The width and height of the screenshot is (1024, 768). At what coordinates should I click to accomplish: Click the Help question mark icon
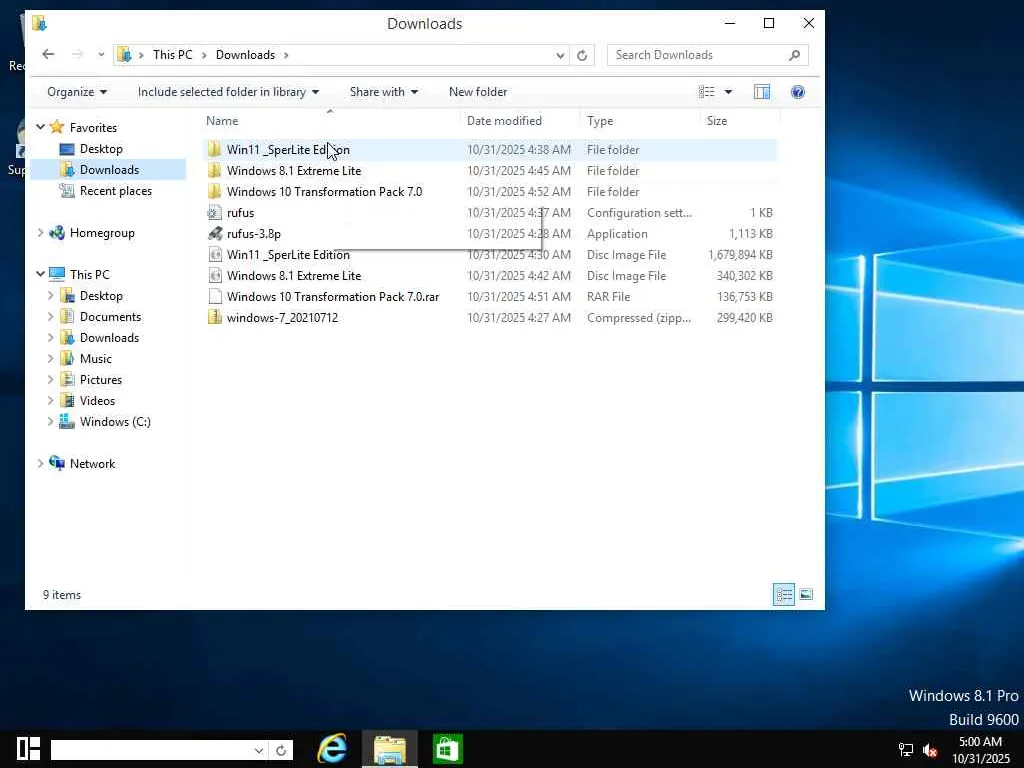click(x=797, y=92)
